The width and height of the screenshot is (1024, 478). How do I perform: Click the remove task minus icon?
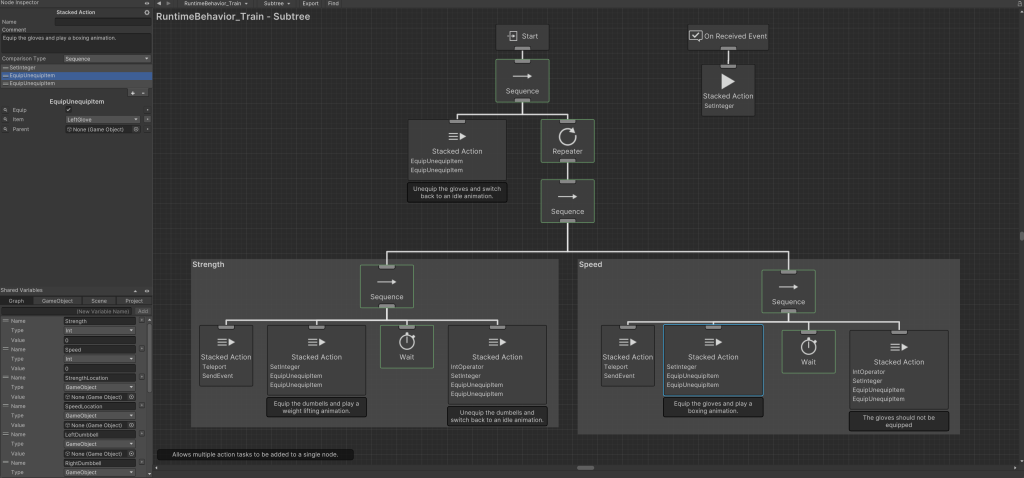point(145,92)
